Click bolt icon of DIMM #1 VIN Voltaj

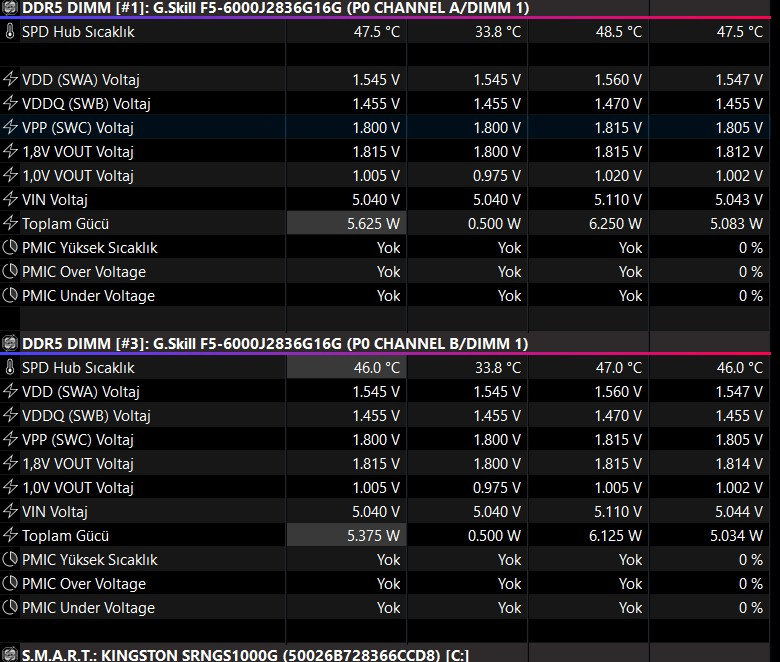[x=10, y=199]
